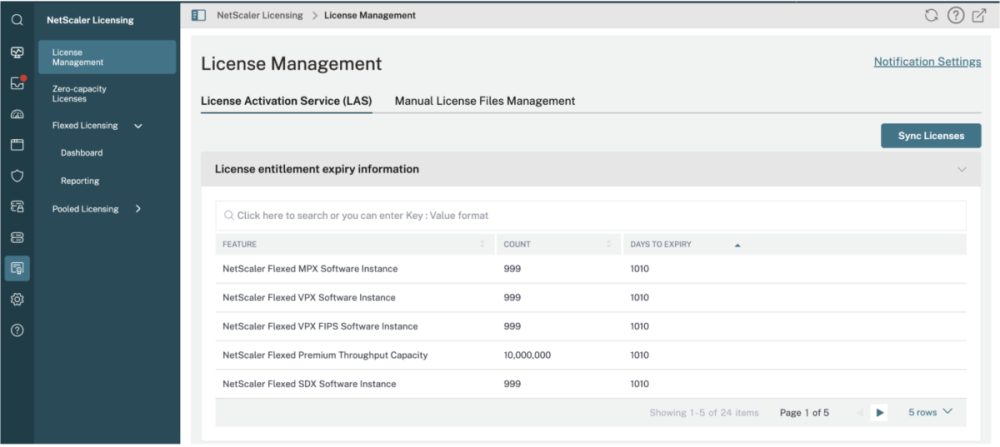Collapse License entitlement expiry information panel

pos(962,169)
